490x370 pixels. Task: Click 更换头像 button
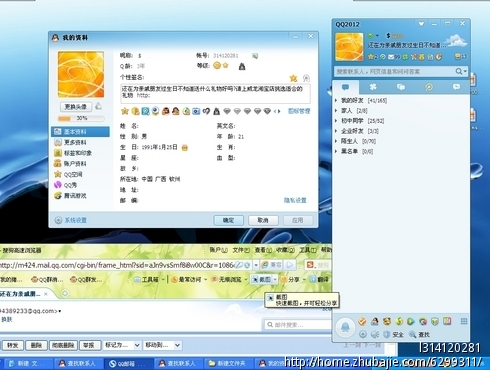coord(76,107)
